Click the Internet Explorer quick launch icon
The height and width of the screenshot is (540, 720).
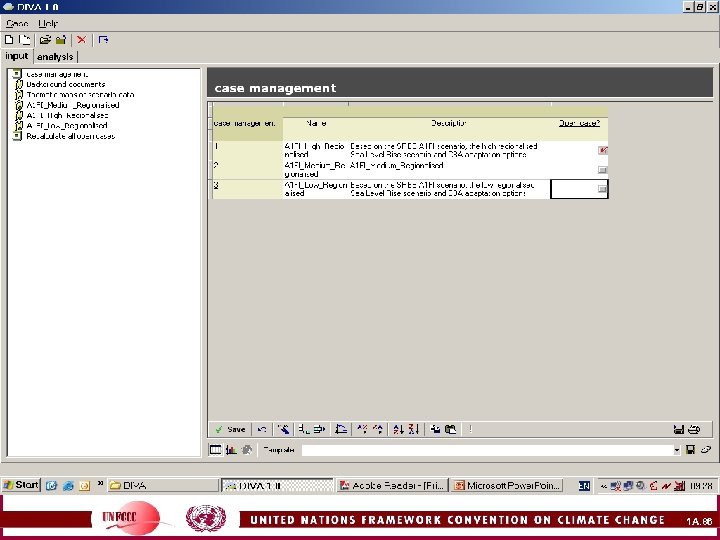click(x=68, y=485)
